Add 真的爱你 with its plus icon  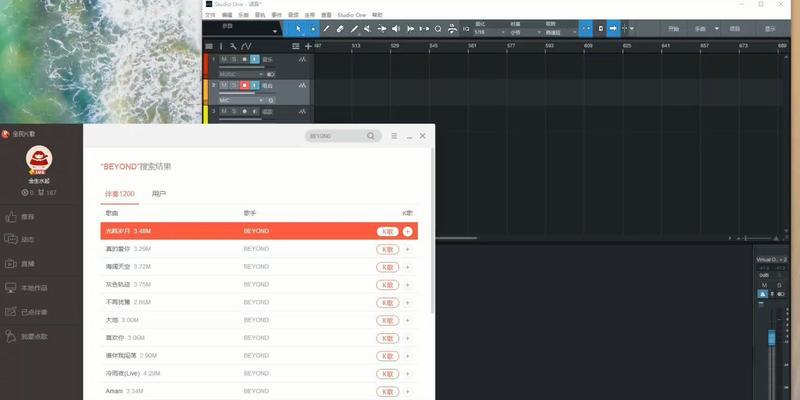click(407, 249)
